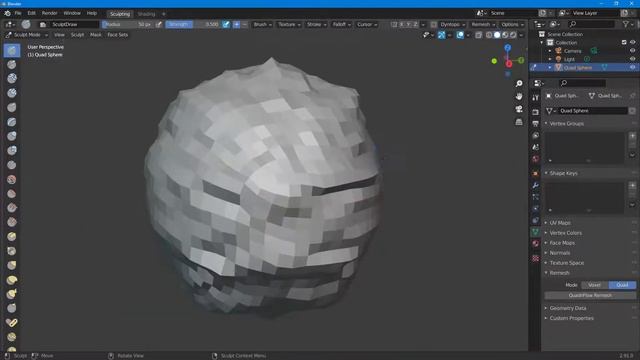Select the Crease sculpt brush
Image resolution: width=640 pixels, height=360 pixels.
(x=12, y=165)
